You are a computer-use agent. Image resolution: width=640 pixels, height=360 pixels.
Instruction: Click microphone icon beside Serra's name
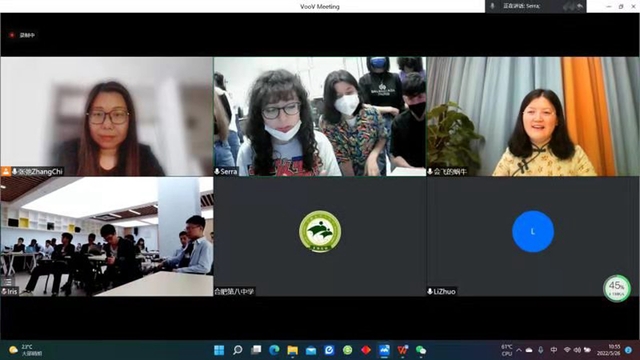coord(217,172)
